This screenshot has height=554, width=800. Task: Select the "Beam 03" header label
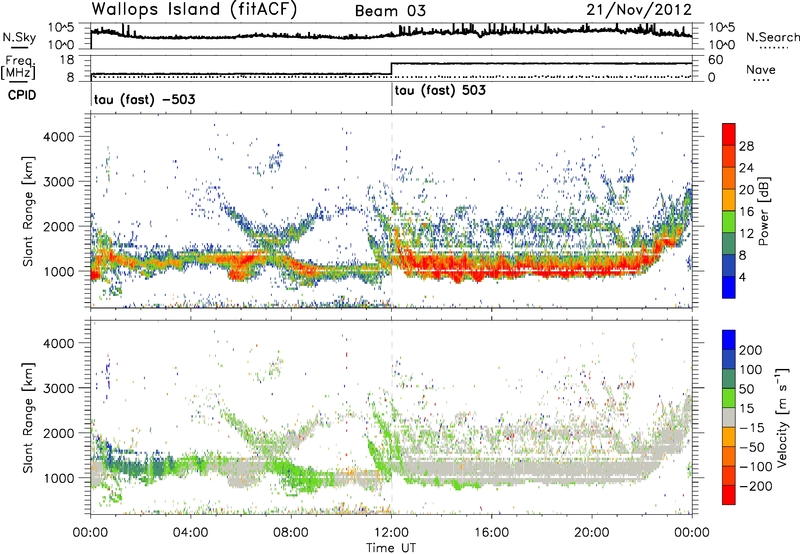click(390, 11)
